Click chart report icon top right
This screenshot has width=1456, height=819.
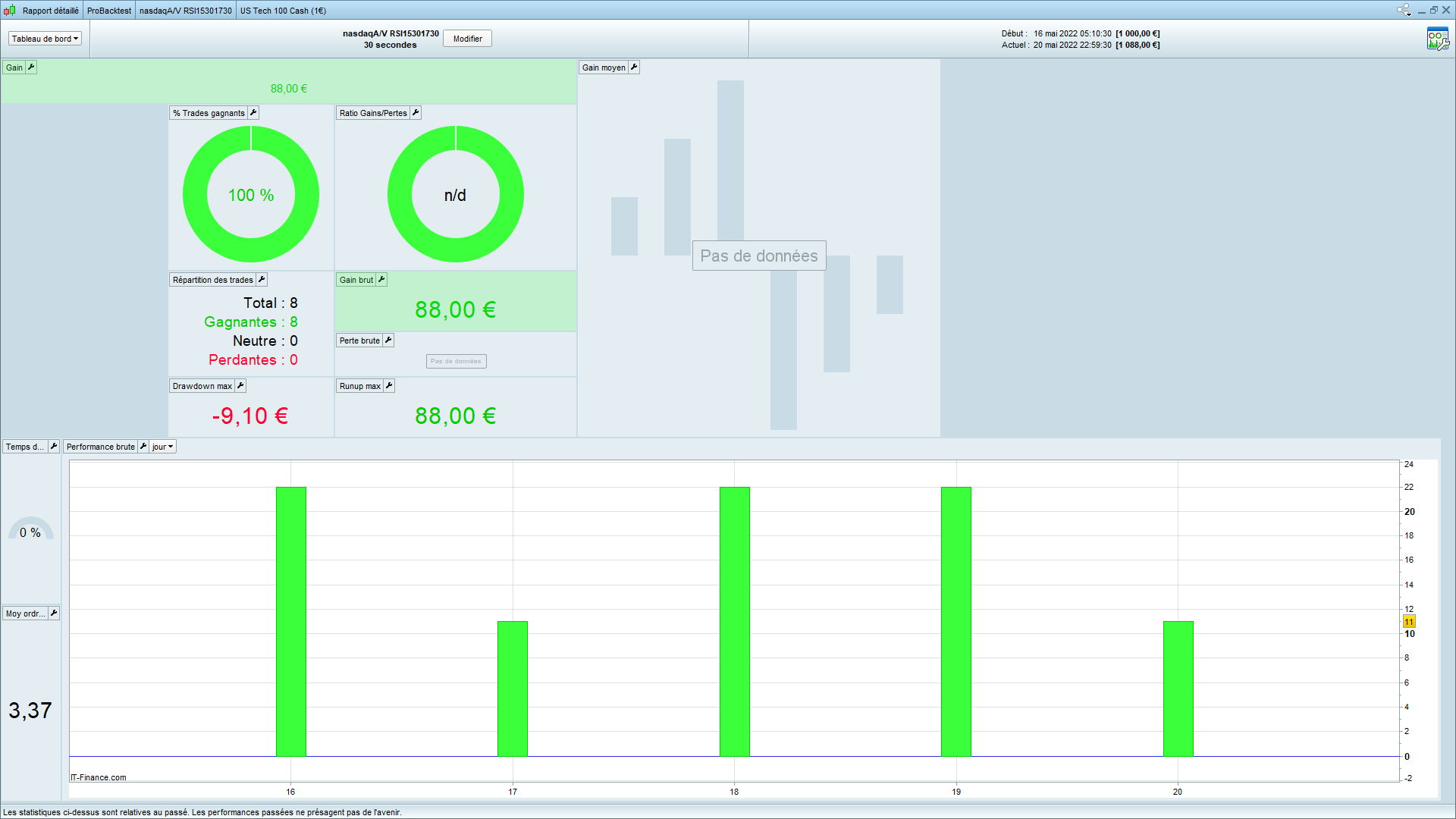(x=1437, y=39)
